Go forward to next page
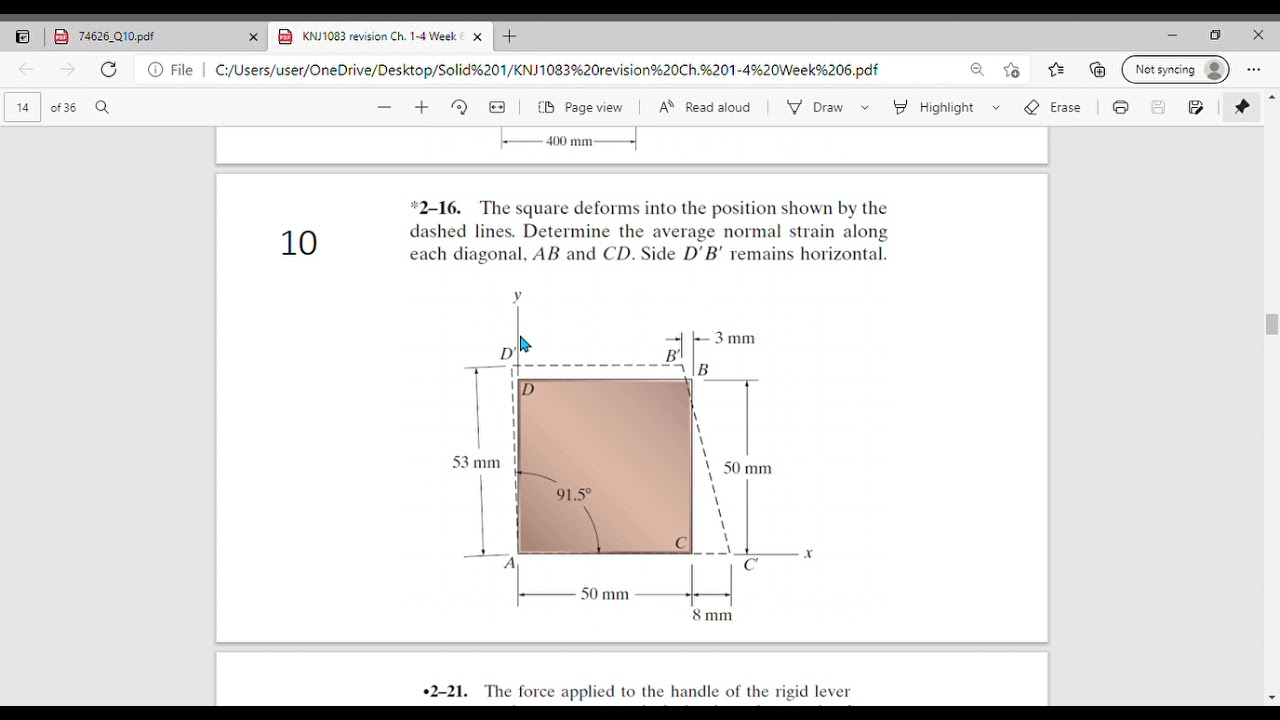Screen dimensions: 1280x720 click(x=67, y=70)
